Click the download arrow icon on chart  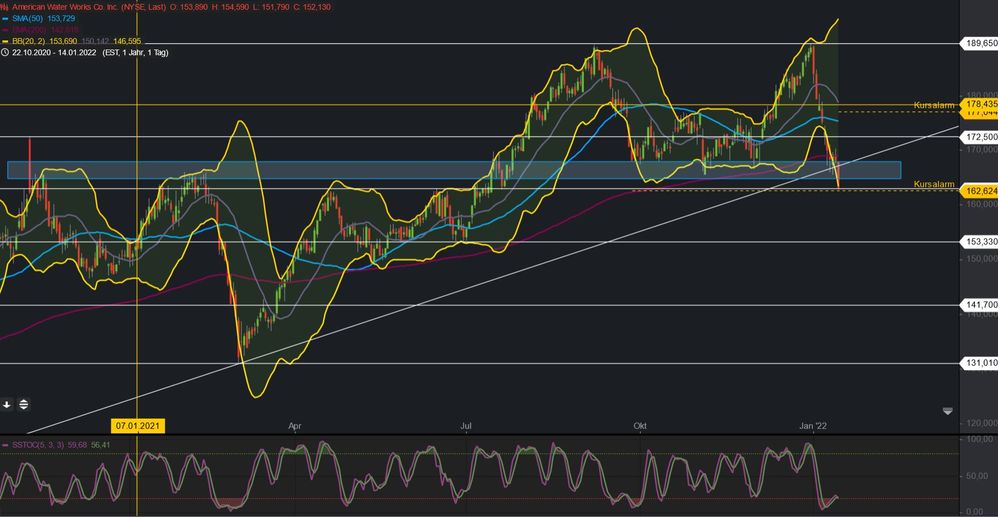pyautogui.click(x=8, y=405)
